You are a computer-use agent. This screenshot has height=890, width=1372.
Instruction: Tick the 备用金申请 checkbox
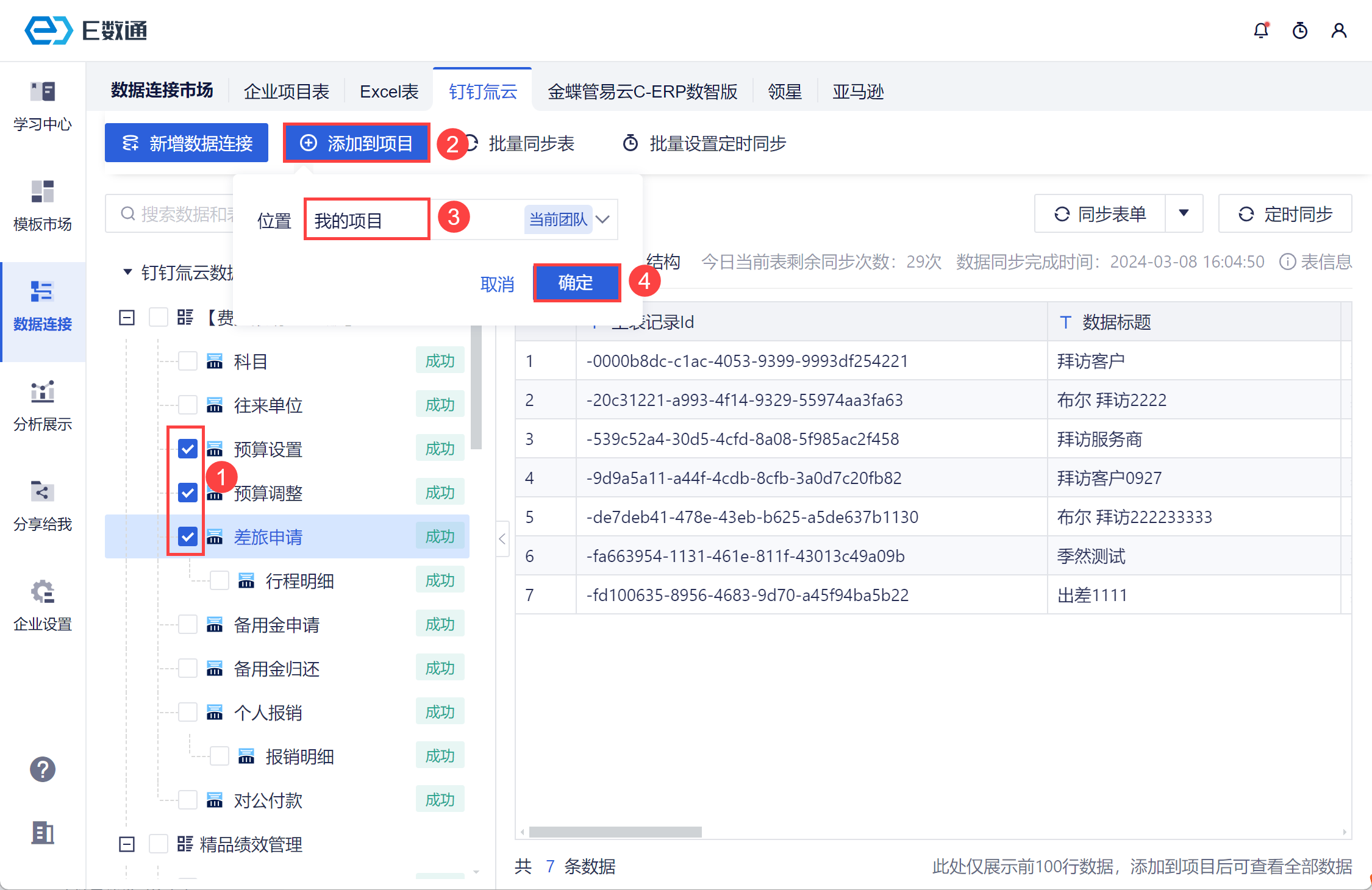point(188,625)
